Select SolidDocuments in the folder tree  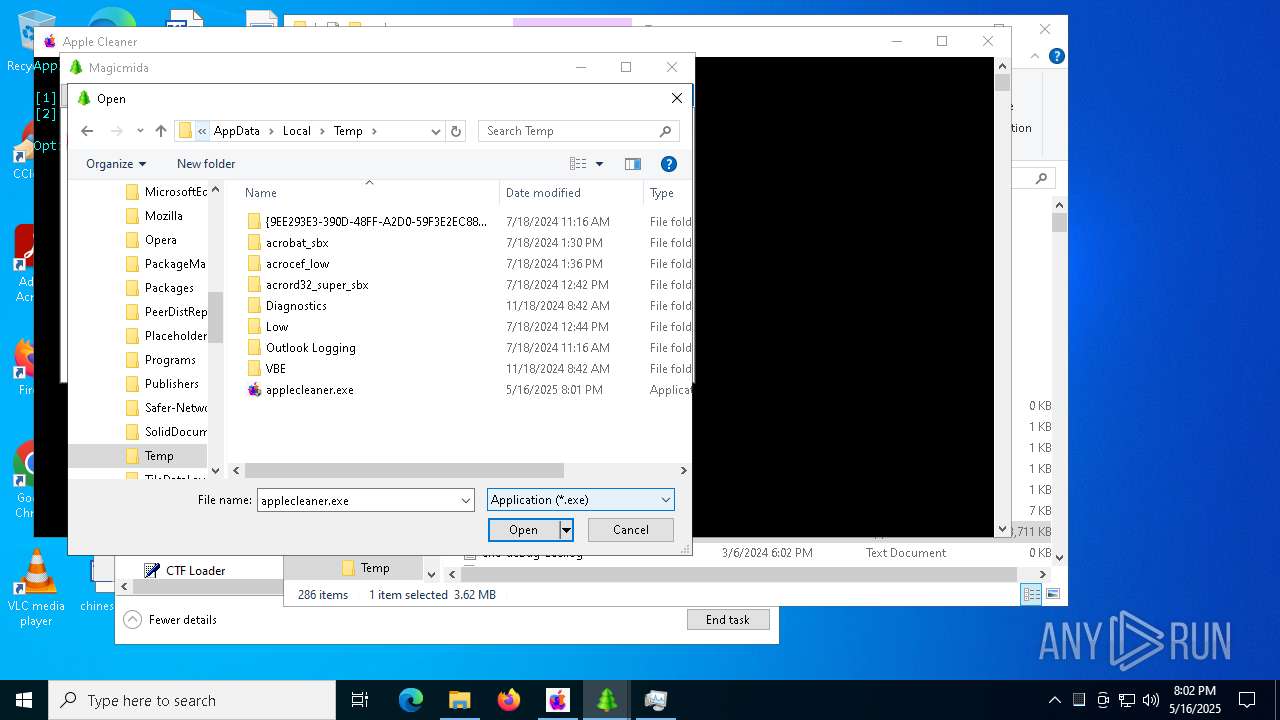[175, 432]
